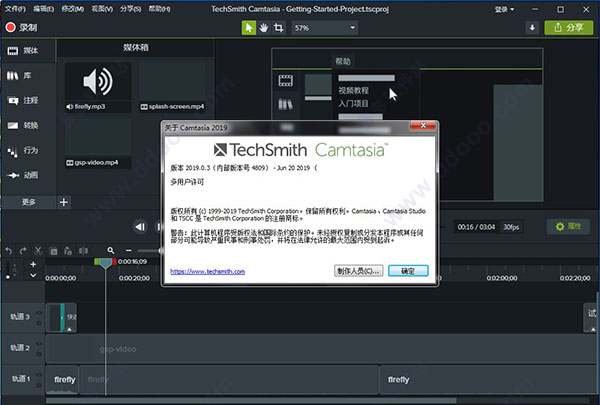Click the download arrow icon beside Share
This screenshot has height=405, width=600.
tap(532, 28)
